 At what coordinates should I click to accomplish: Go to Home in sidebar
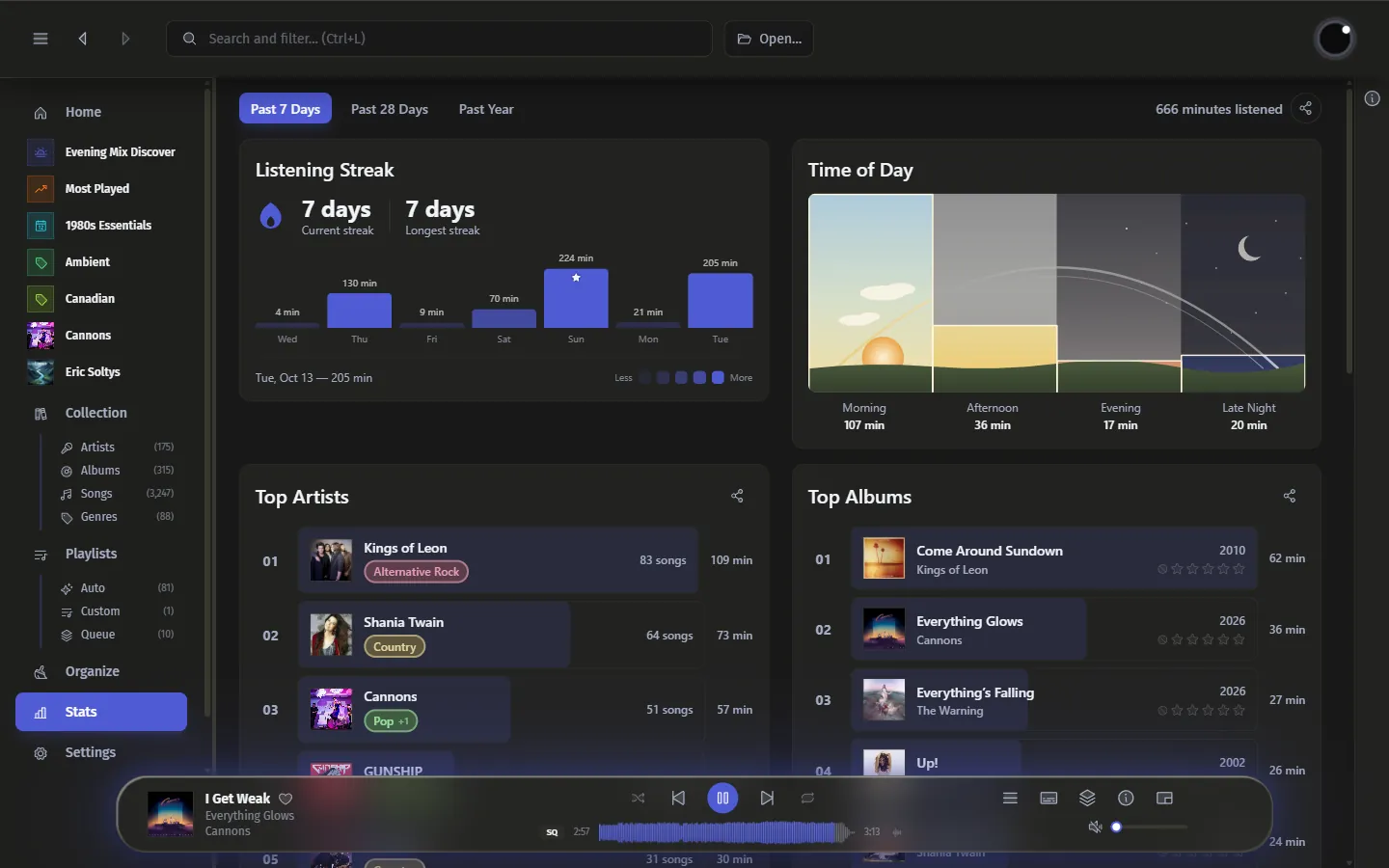101,112
